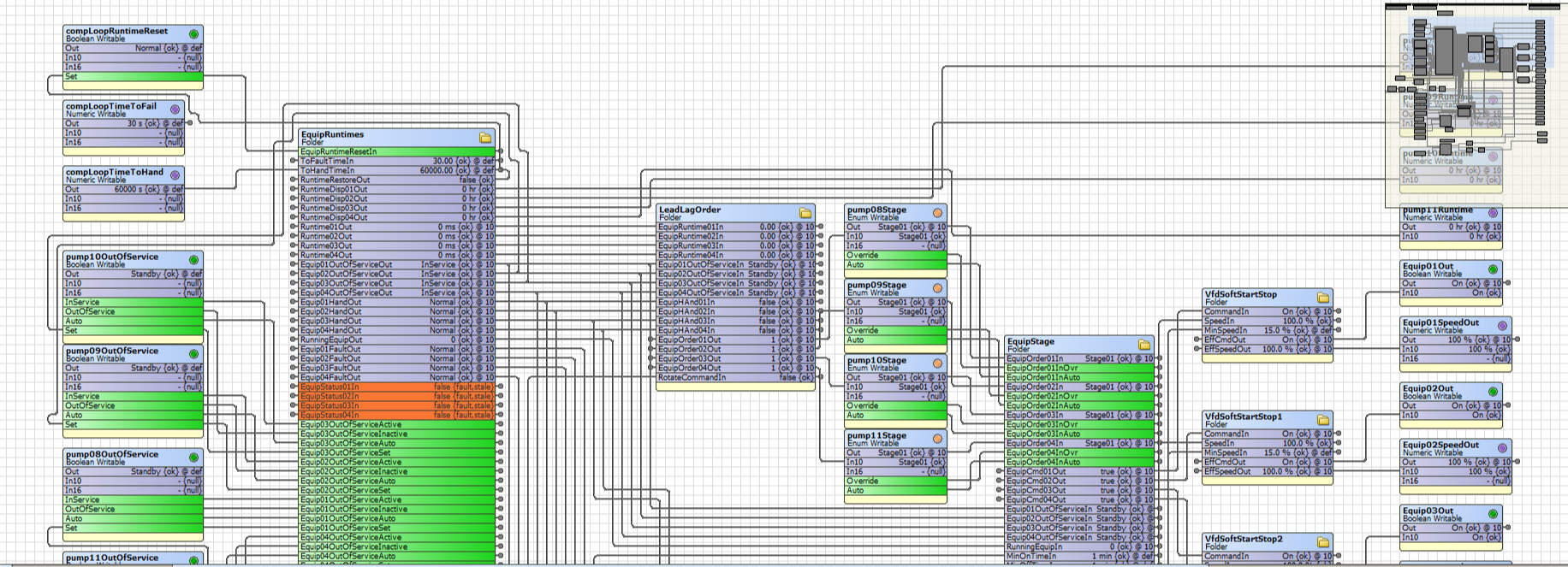Select the EquipOrder01InOvr row in EquipStage
The width and height of the screenshot is (1568, 567).
1080,368
